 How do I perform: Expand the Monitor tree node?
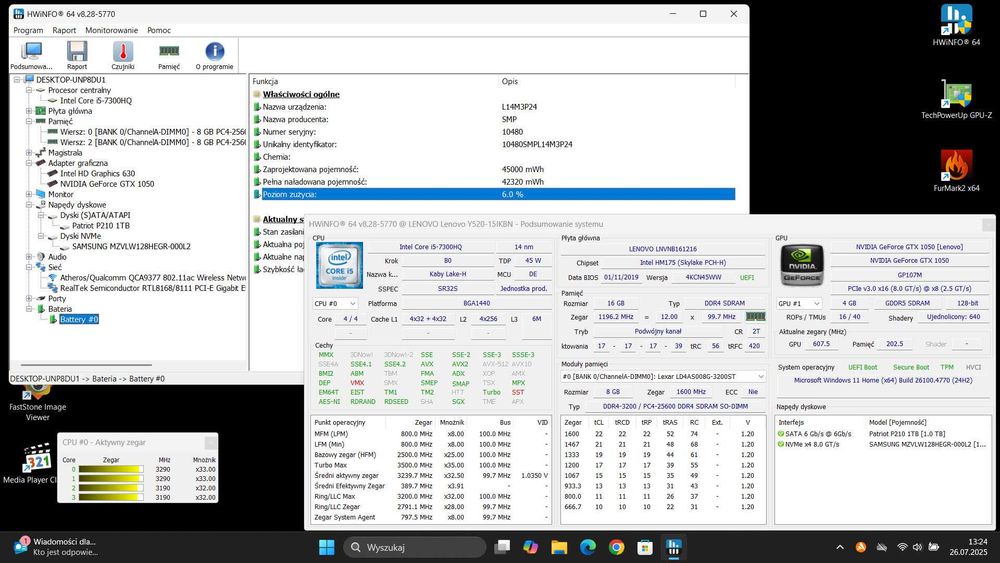click(29, 194)
